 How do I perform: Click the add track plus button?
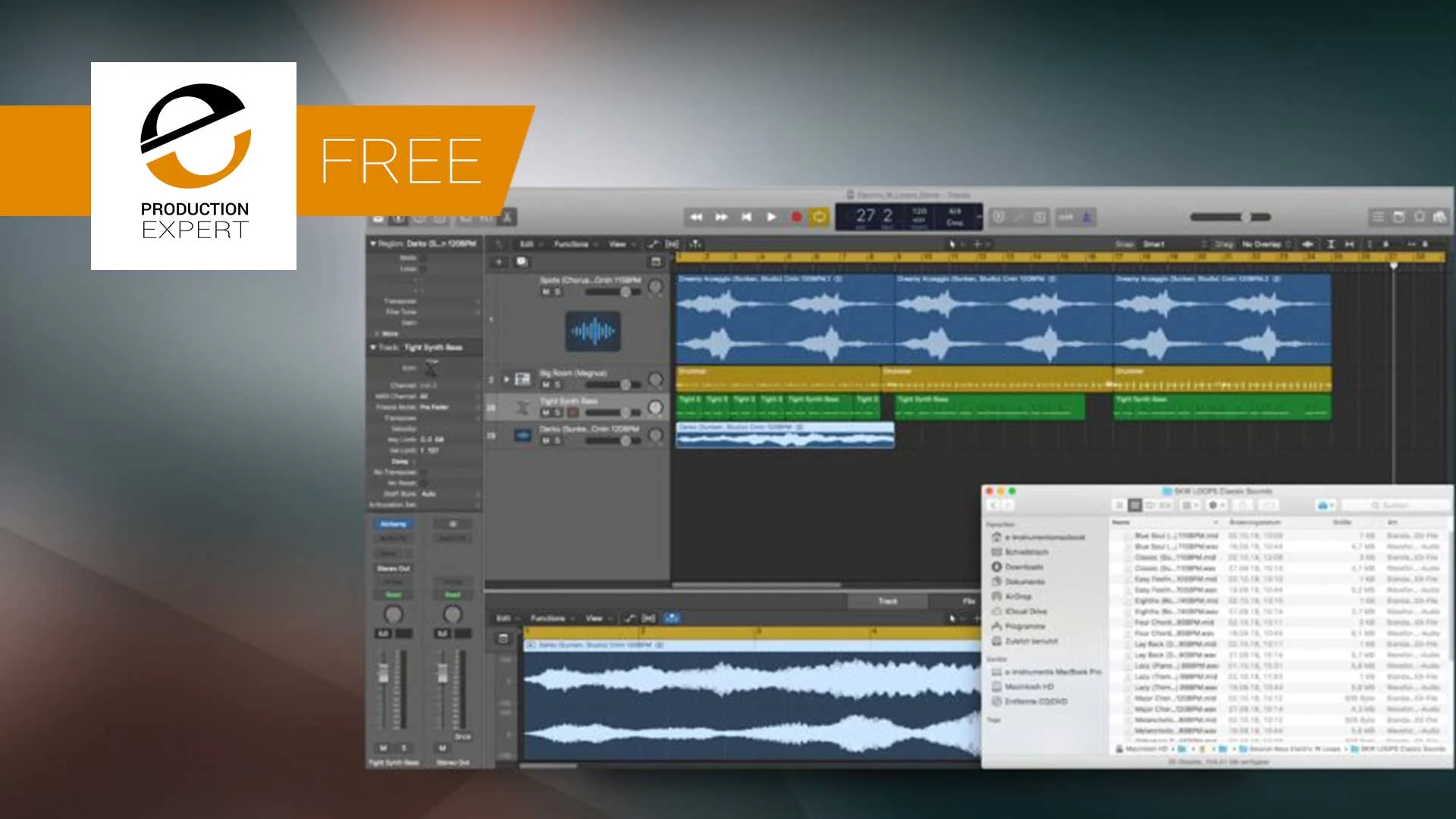point(499,262)
